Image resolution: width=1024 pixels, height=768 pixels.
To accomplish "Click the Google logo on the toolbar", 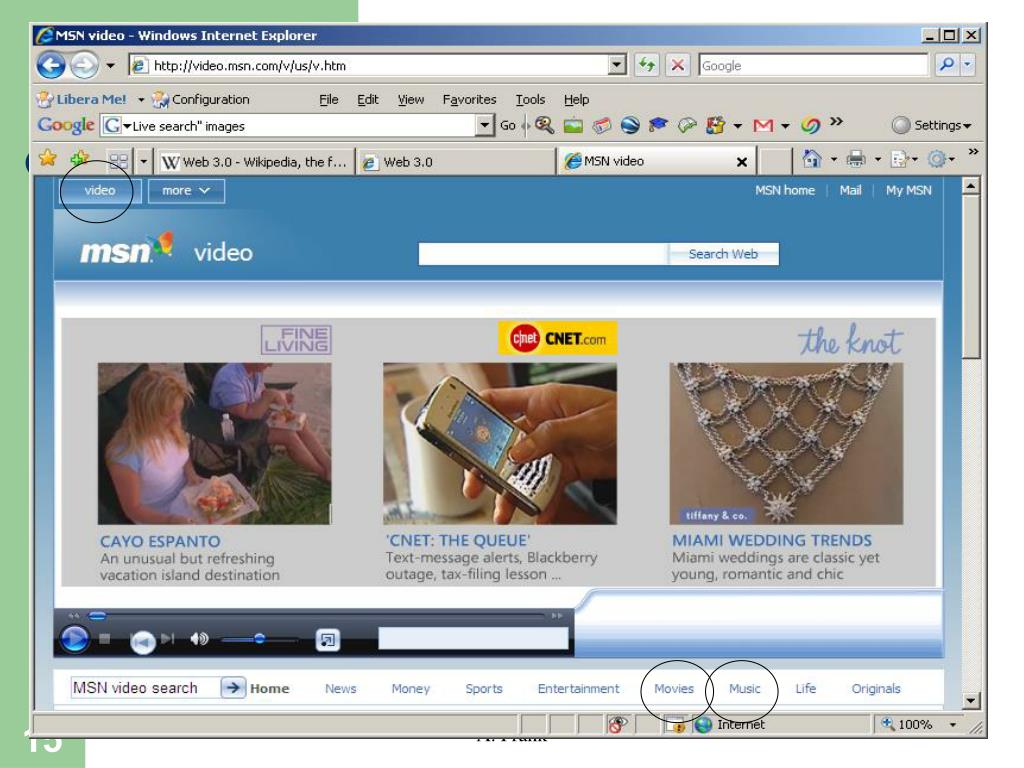I will click(65, 125).
